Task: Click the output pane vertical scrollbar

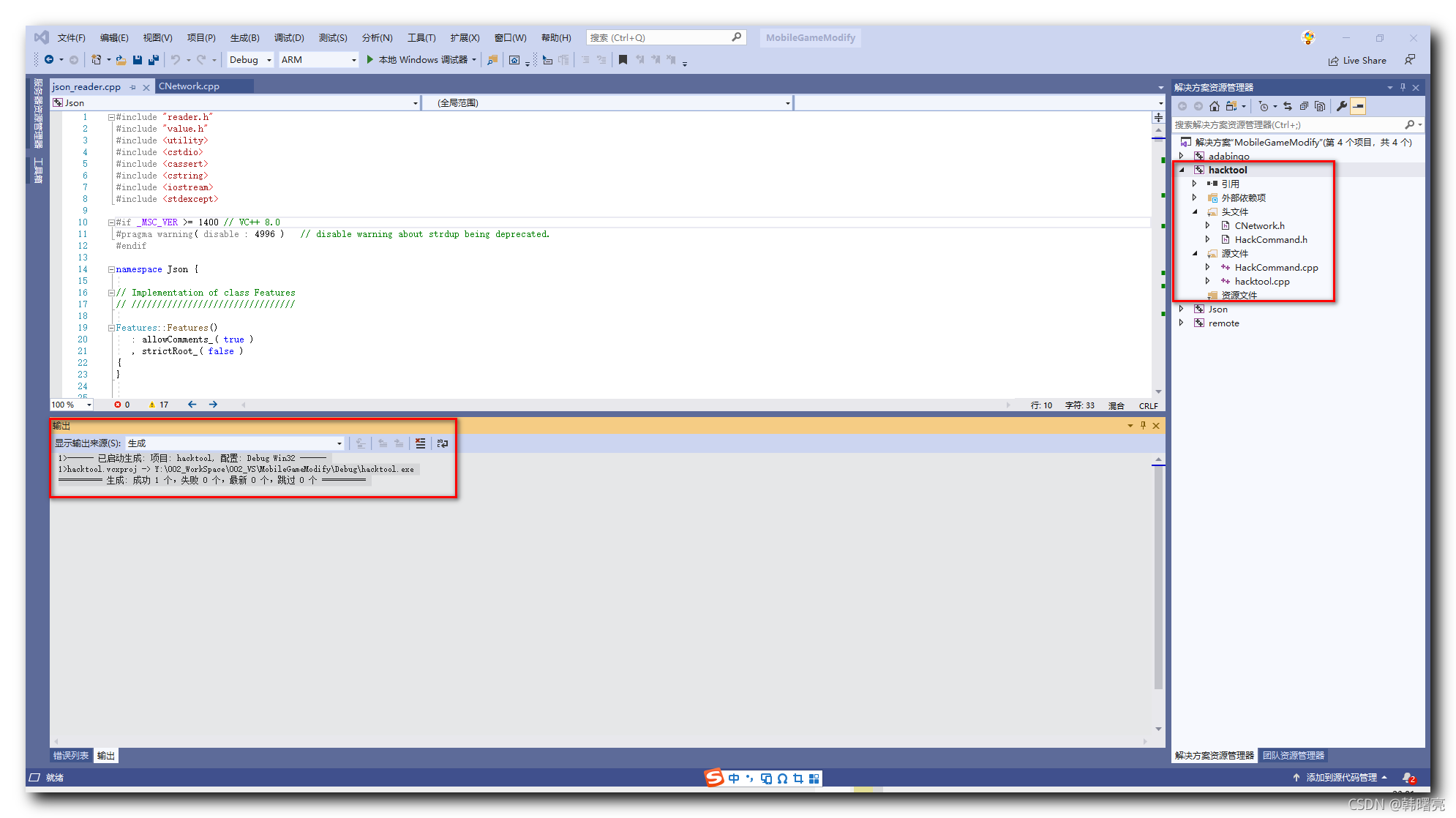Action: [x=1158, y=578]
